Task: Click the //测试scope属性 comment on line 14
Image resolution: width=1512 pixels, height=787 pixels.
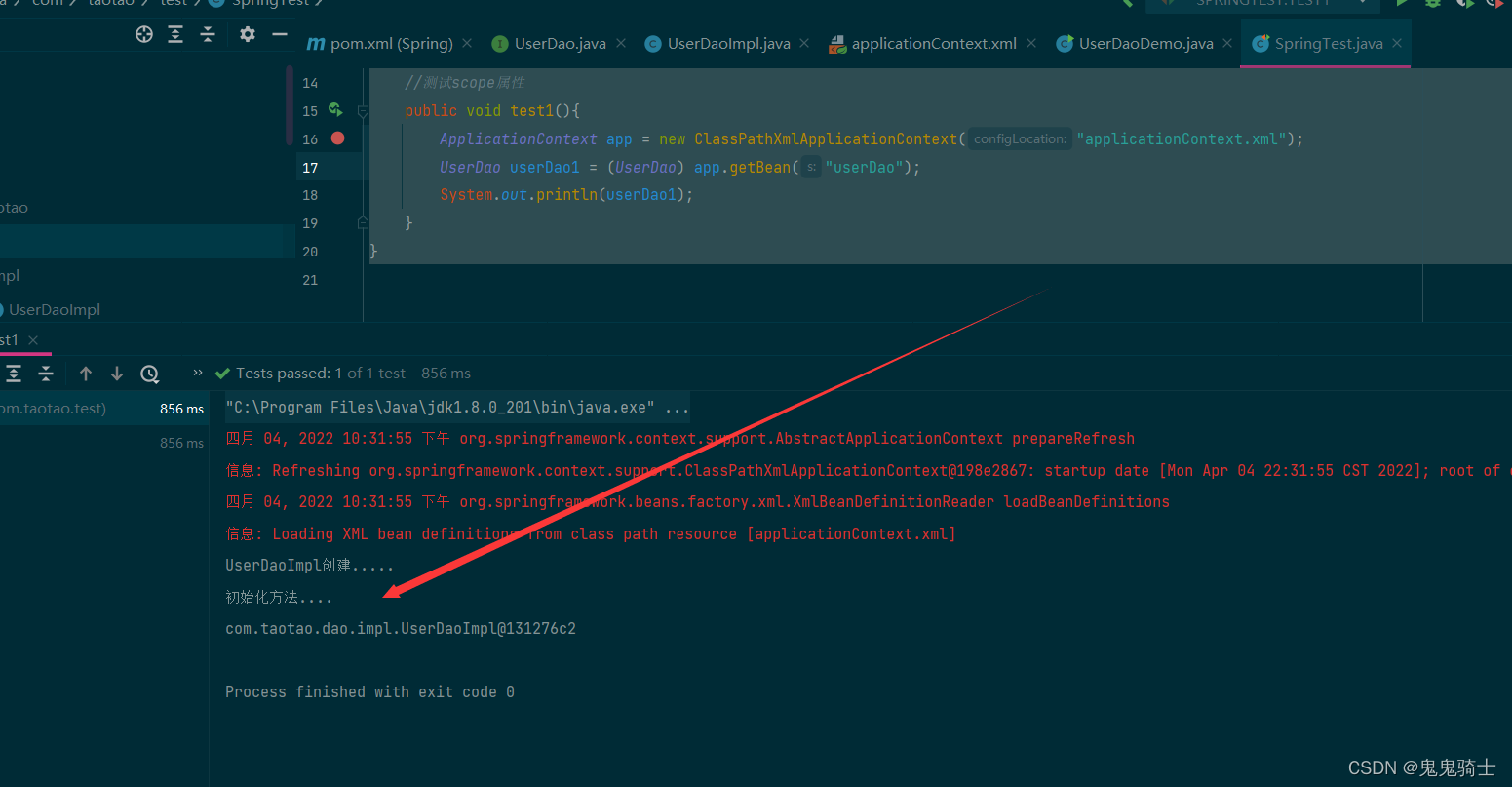Action: pos(465,83)
